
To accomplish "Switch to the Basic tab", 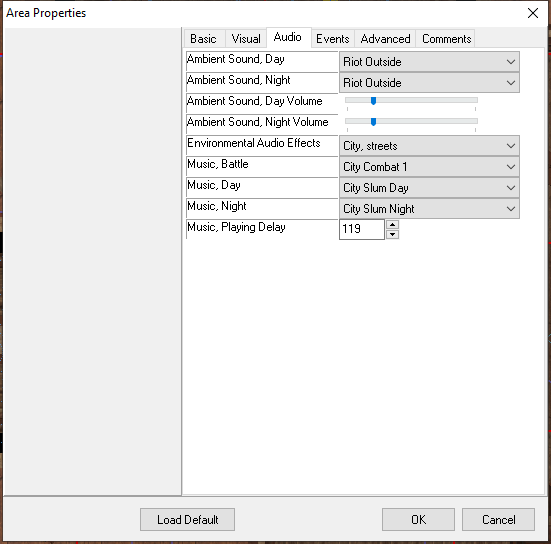I will pos(204,39).
